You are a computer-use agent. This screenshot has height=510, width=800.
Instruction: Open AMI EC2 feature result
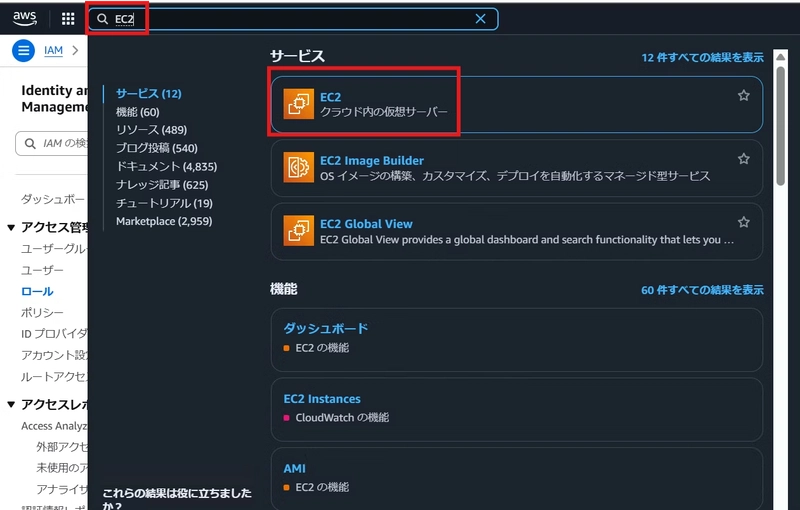point(517,478)
